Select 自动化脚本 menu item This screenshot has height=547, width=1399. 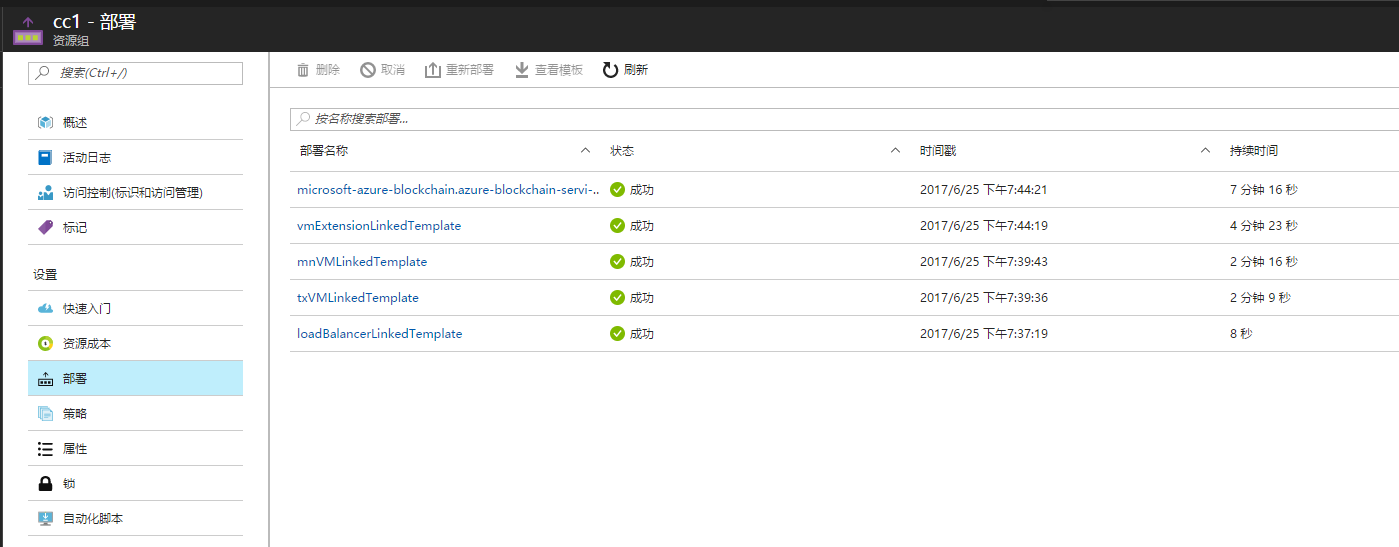coord(92,519)
